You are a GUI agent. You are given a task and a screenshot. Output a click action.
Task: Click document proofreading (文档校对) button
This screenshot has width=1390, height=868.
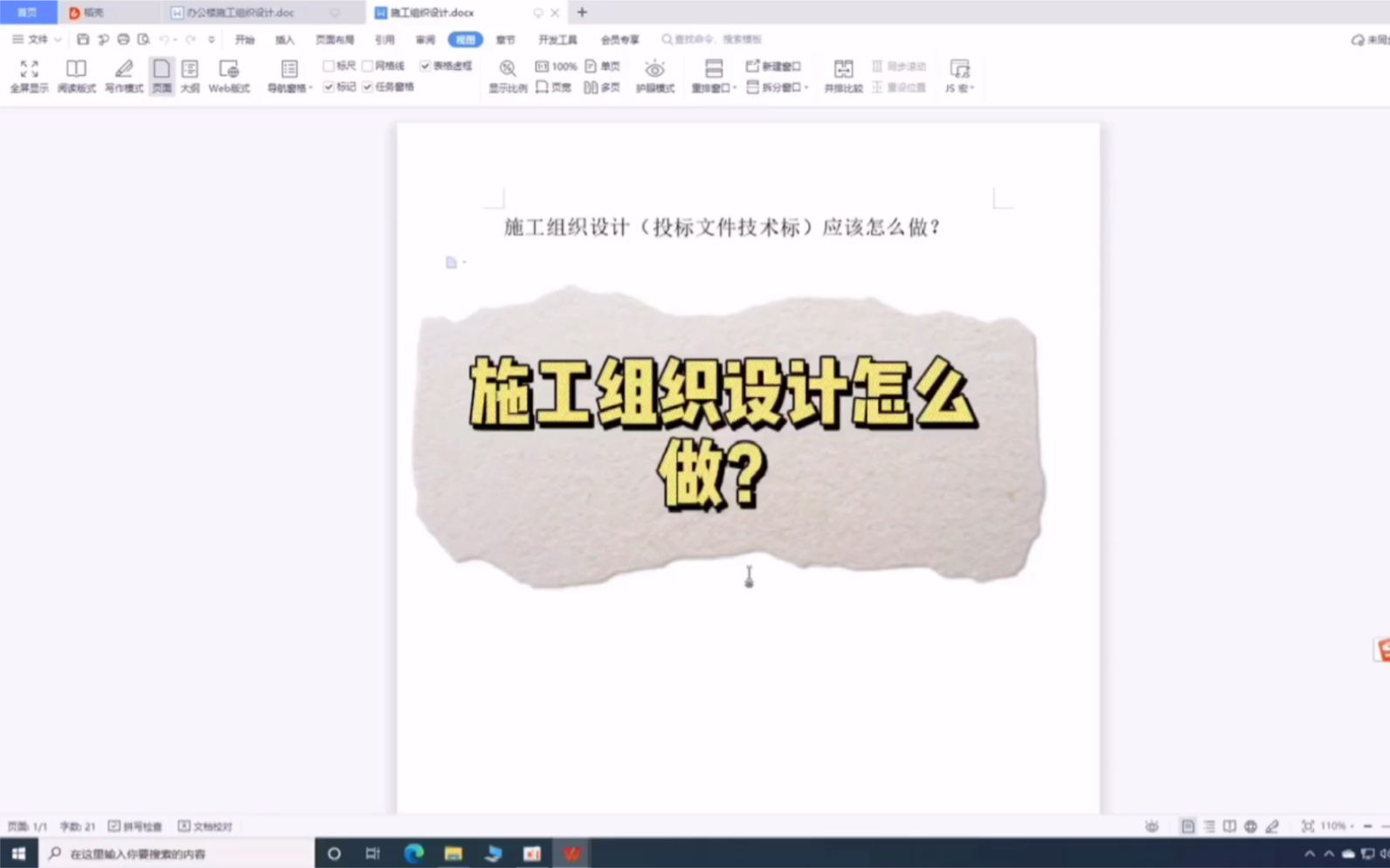click(x=205, y=826)
